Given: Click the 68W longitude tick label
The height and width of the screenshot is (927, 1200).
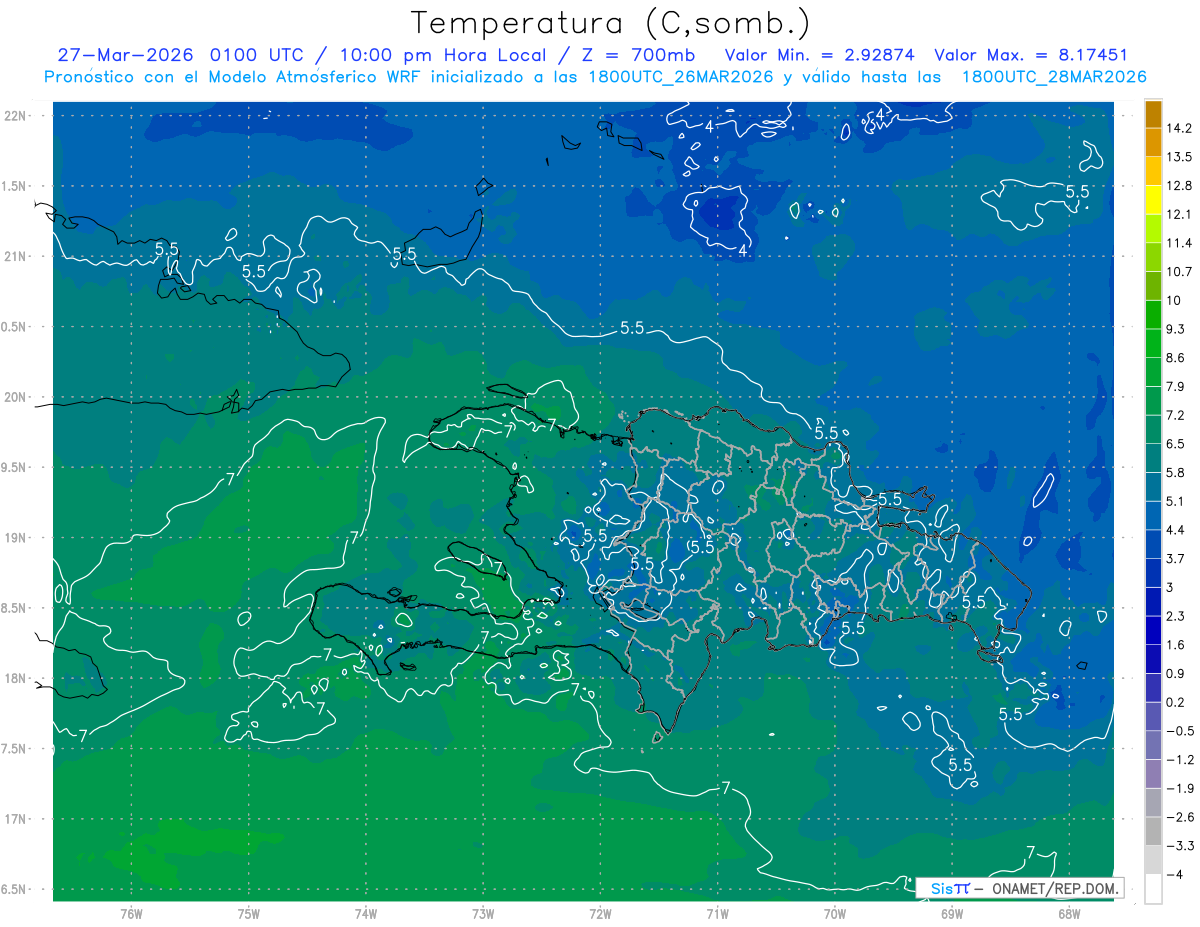Looking at the screenshot, I should point(1068,914).
